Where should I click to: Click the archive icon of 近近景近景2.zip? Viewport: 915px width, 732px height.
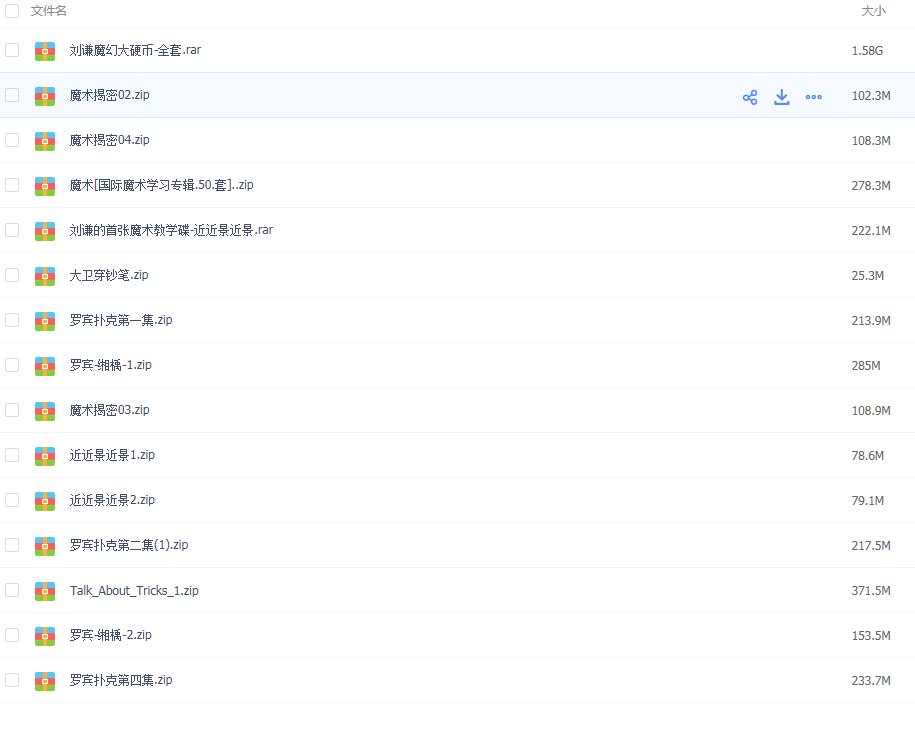(x=45, y=501)
